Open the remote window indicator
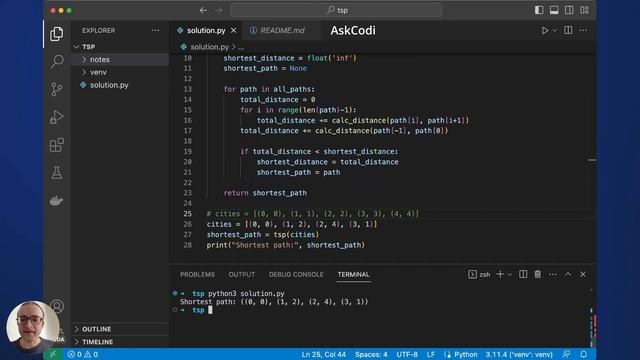 pos(52,354)
